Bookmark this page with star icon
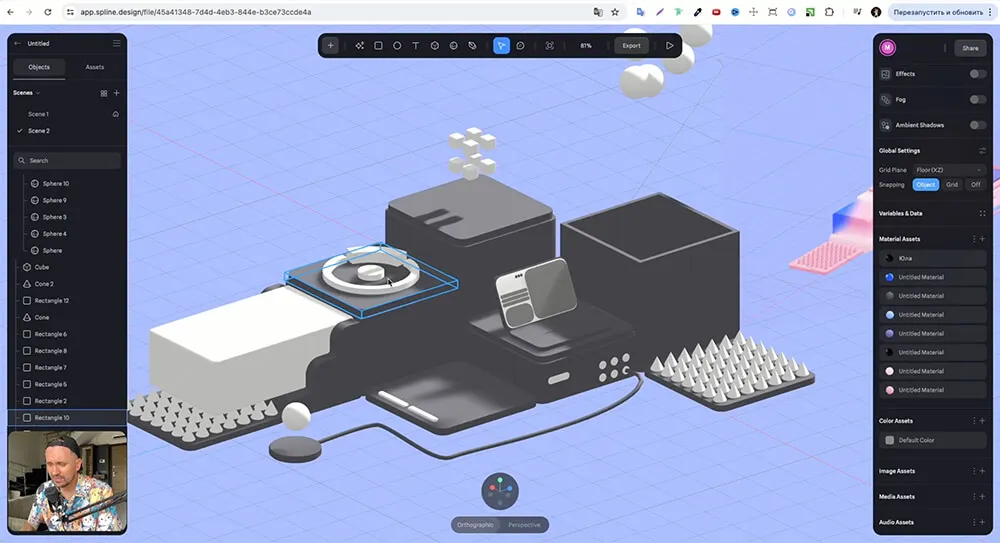Screen dimensions: 1000x543 pos(615,12)
